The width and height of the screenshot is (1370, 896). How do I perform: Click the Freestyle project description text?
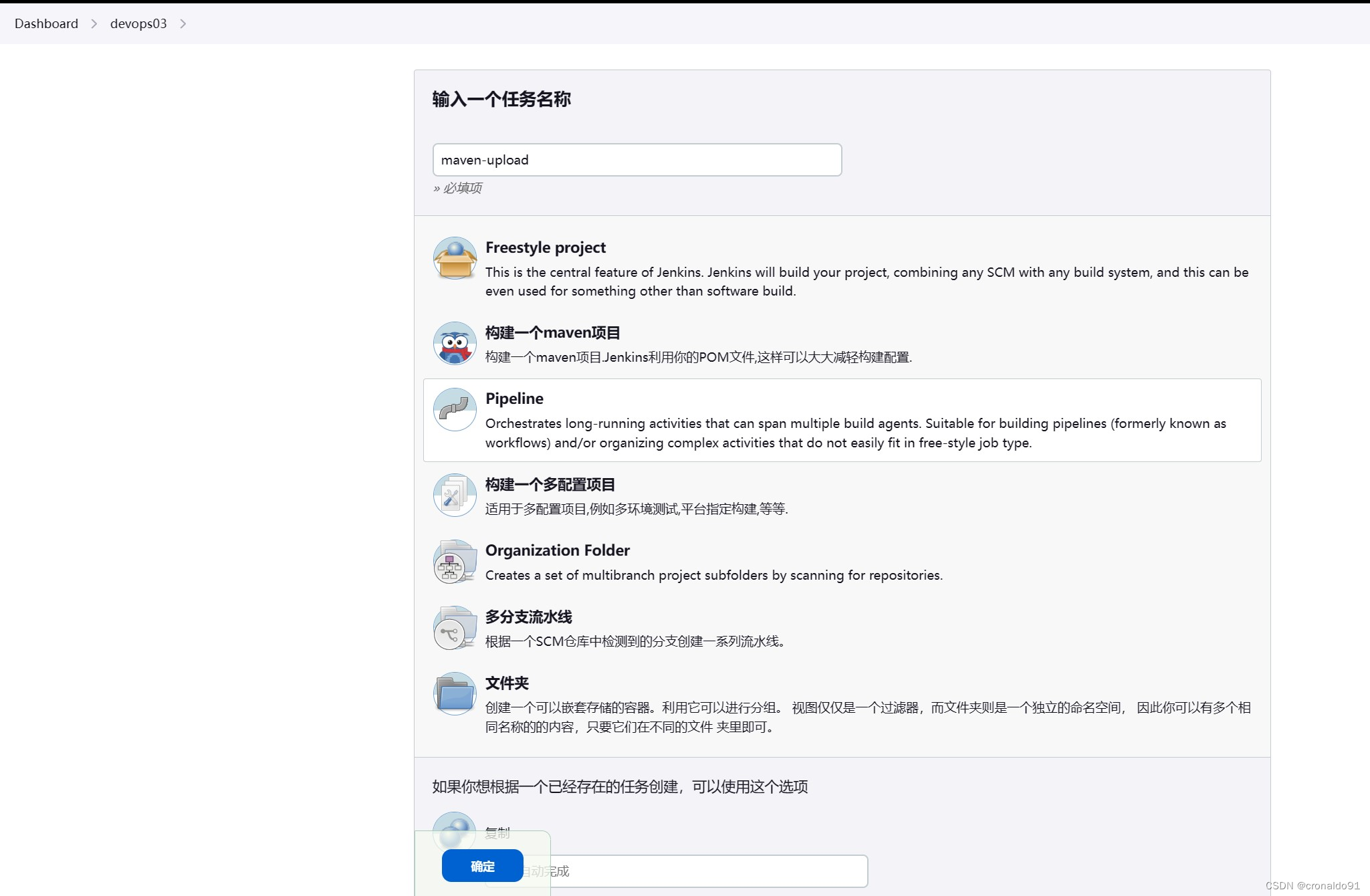[x=867, y=282]
